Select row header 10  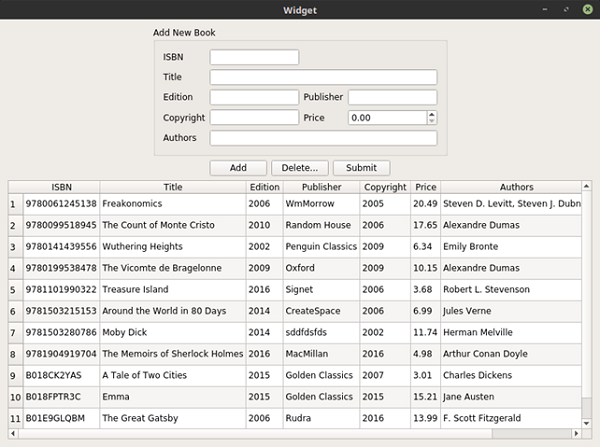click(15, 397)
